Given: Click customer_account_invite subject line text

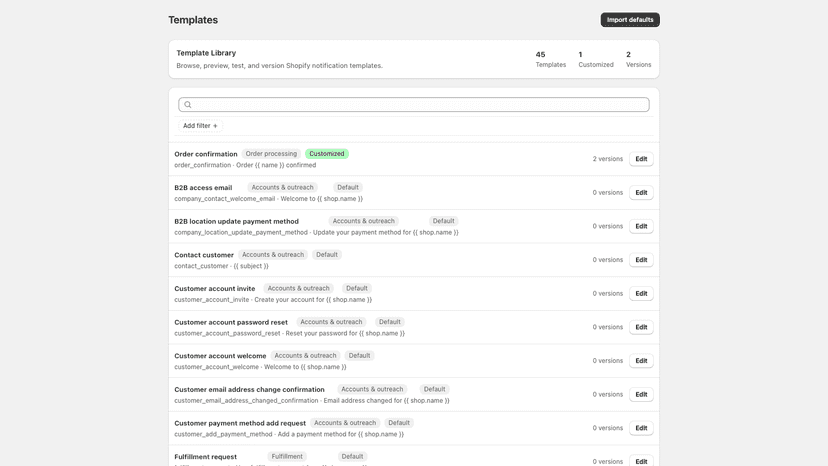Looking at the screenshot, I should 273,300.
